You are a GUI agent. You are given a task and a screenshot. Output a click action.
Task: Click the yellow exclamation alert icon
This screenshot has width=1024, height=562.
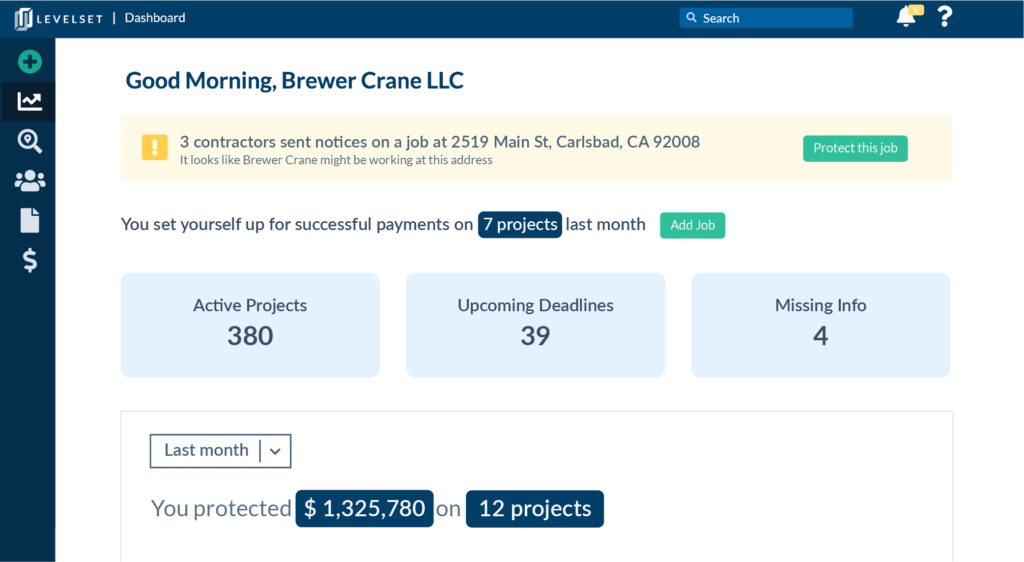coord(155,148)
